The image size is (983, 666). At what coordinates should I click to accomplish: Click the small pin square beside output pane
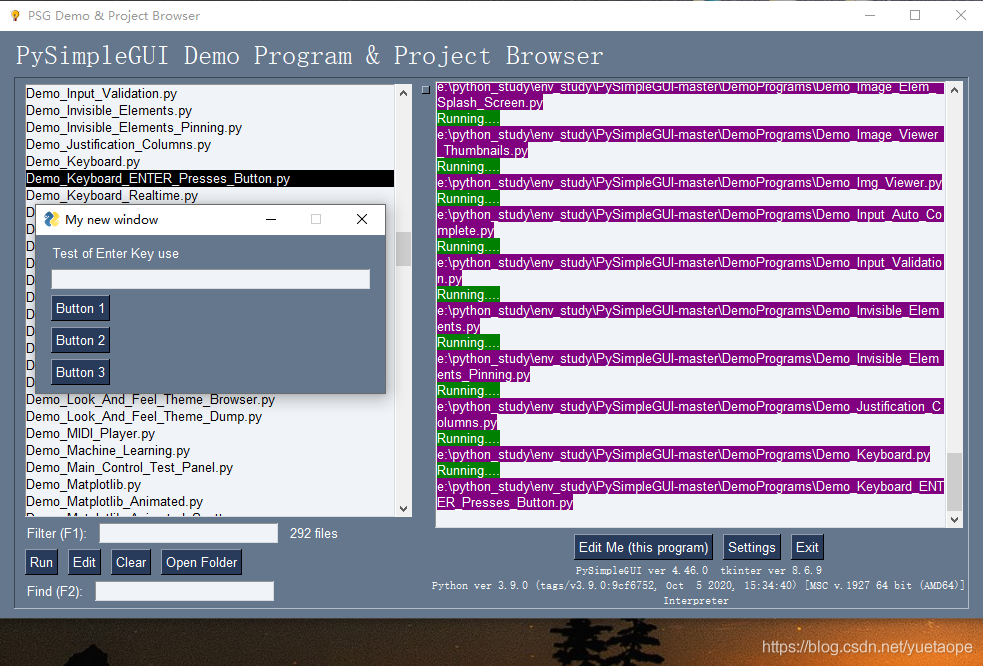[426, 90]
